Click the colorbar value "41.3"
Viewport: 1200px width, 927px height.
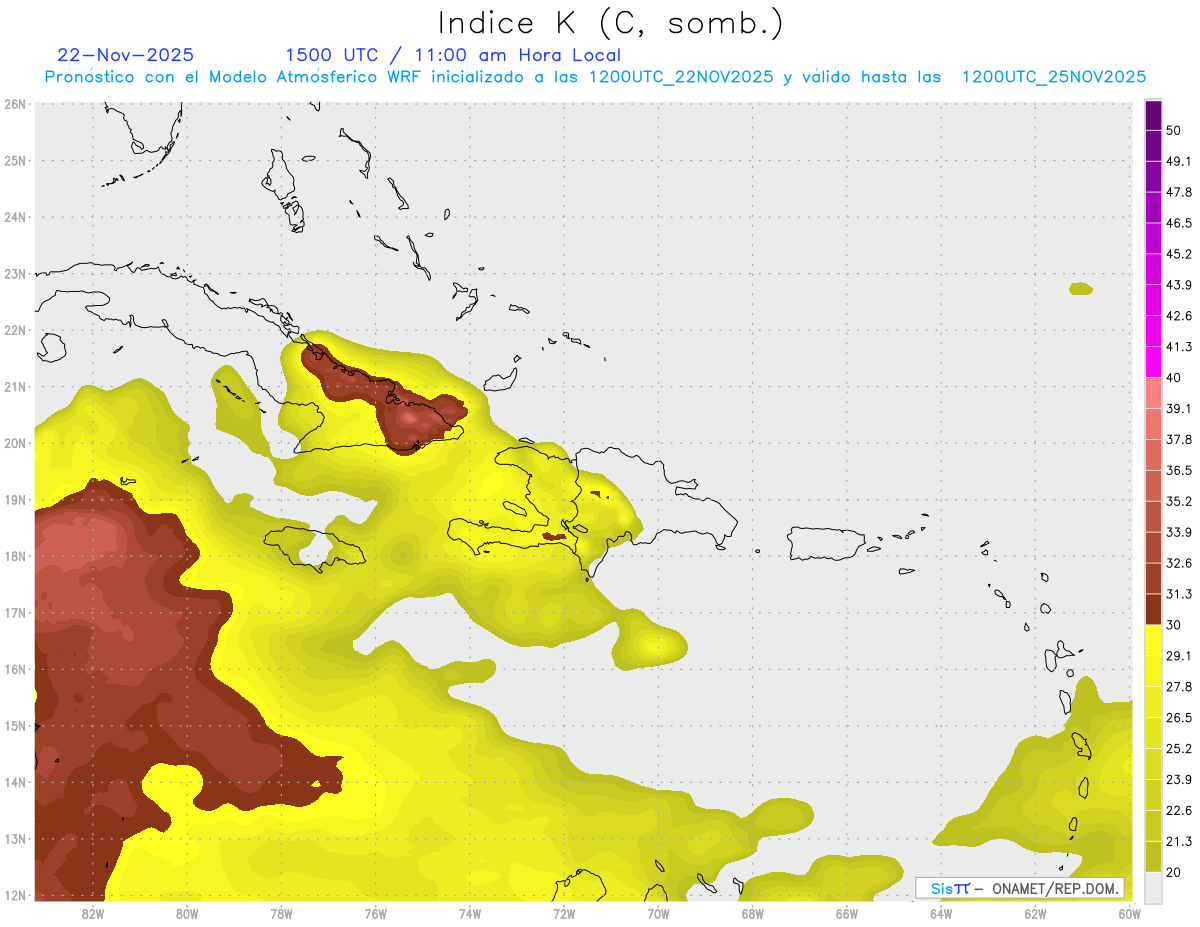click(1178, 347)
